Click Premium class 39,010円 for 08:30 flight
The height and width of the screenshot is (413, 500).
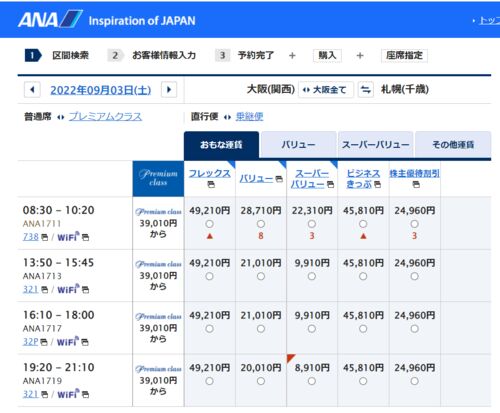coord(158,223)
